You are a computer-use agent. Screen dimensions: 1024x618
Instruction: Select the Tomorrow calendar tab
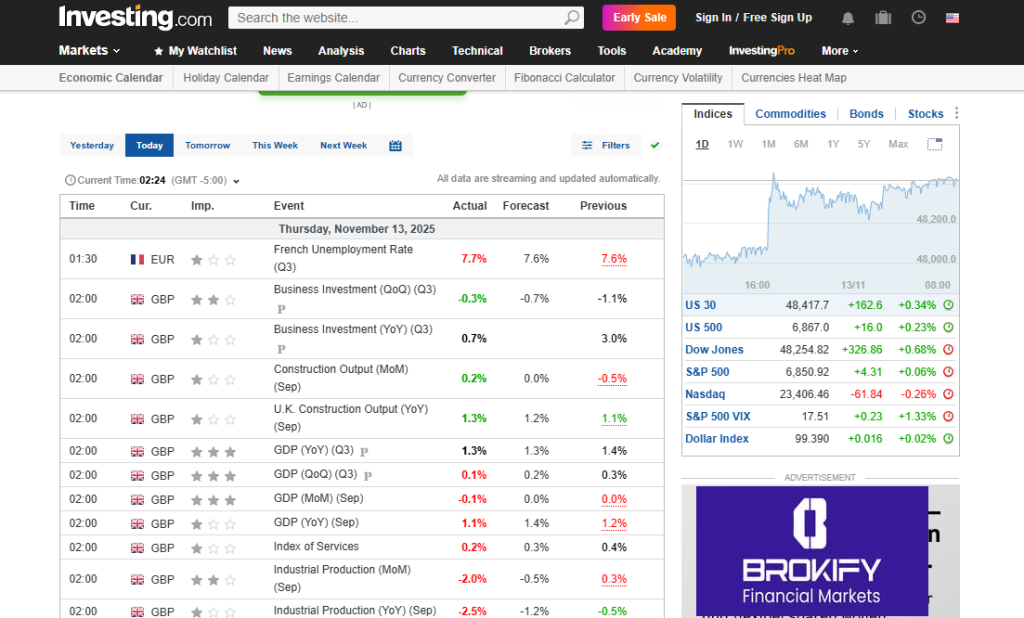(207, 146)
